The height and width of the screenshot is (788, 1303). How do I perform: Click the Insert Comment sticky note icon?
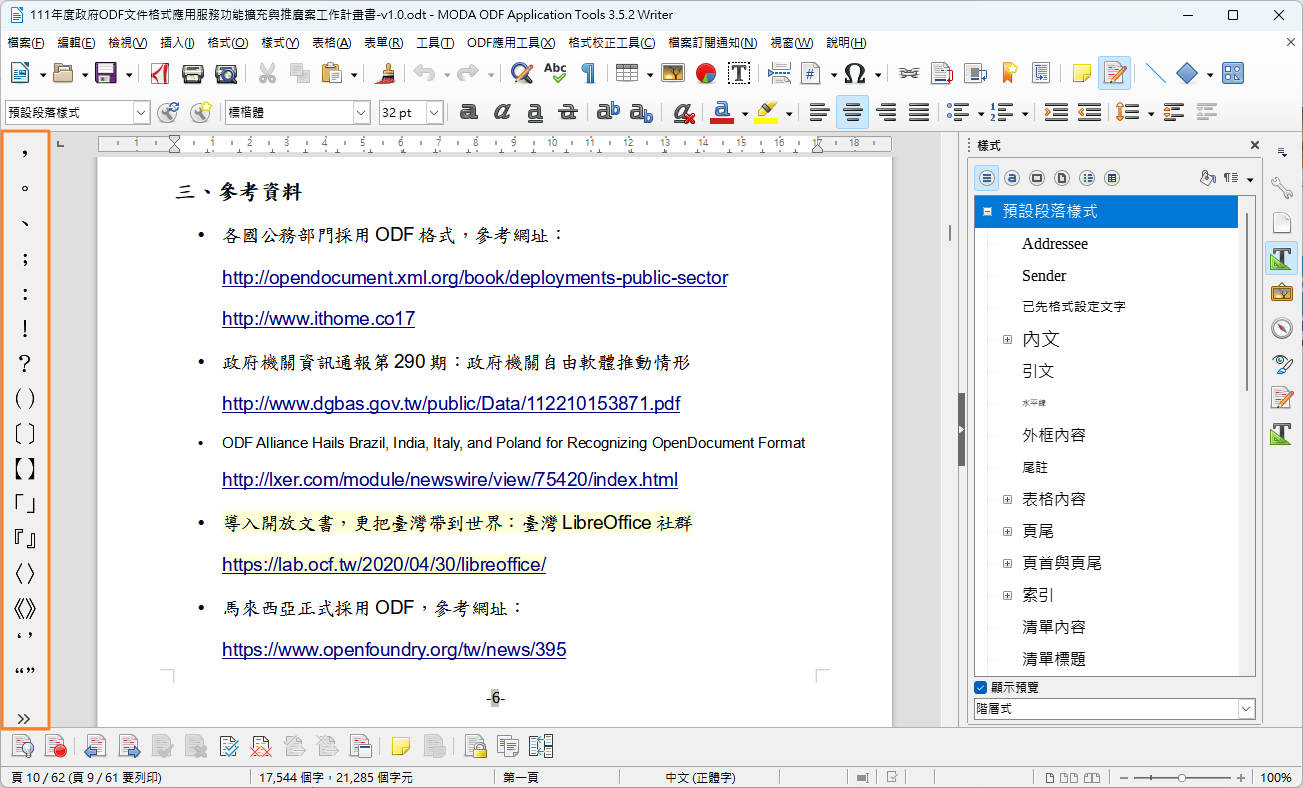1081,73
